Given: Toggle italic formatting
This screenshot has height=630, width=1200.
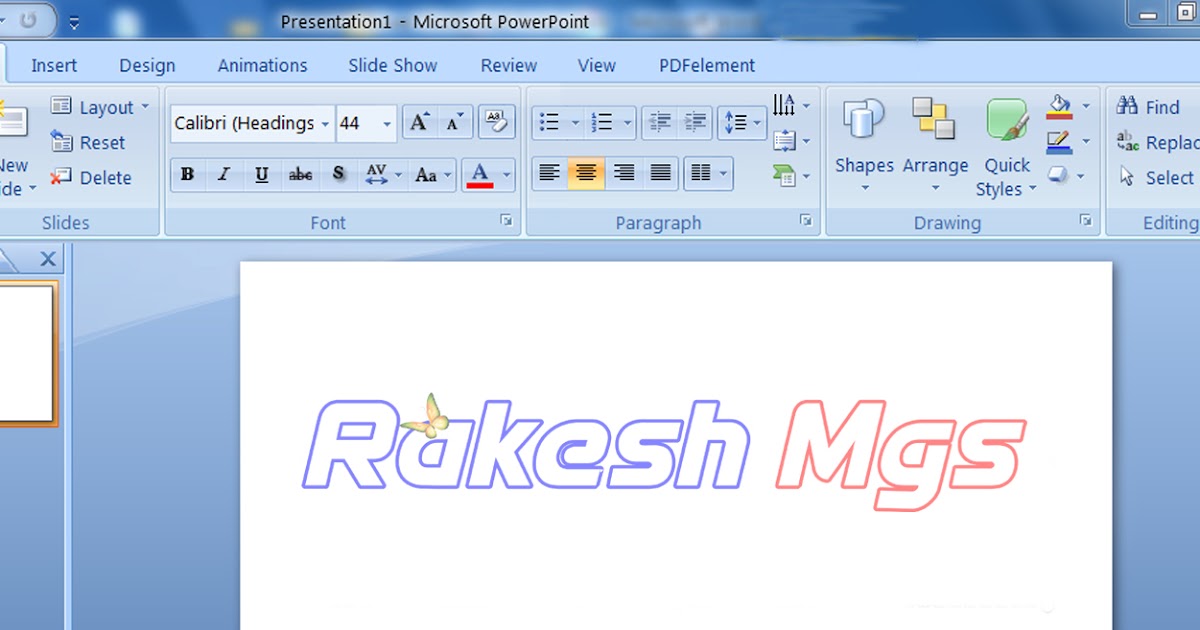Looking at the screenshot, I should point(224,174).
